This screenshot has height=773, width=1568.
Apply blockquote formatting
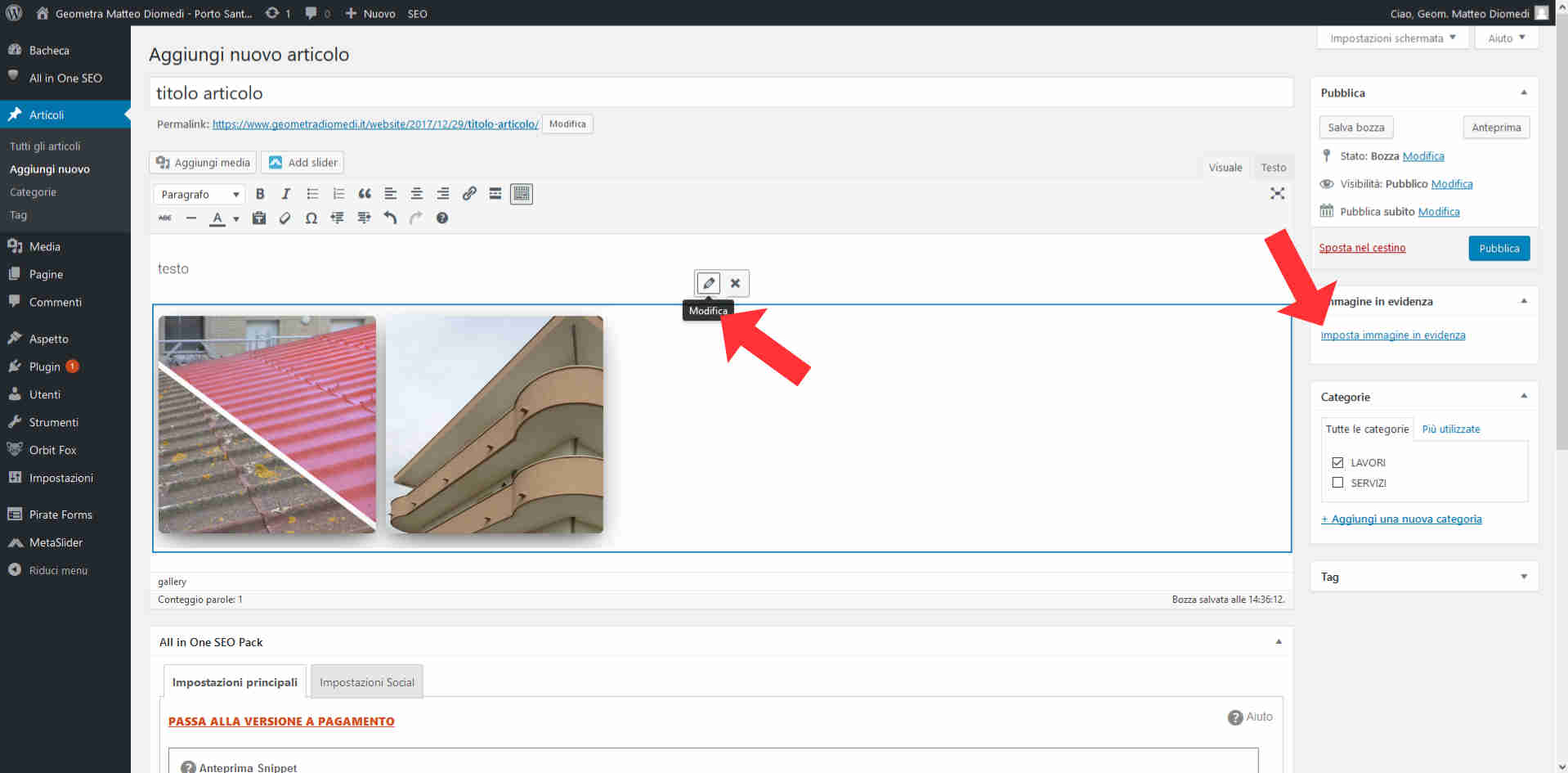tap(365, 194)
